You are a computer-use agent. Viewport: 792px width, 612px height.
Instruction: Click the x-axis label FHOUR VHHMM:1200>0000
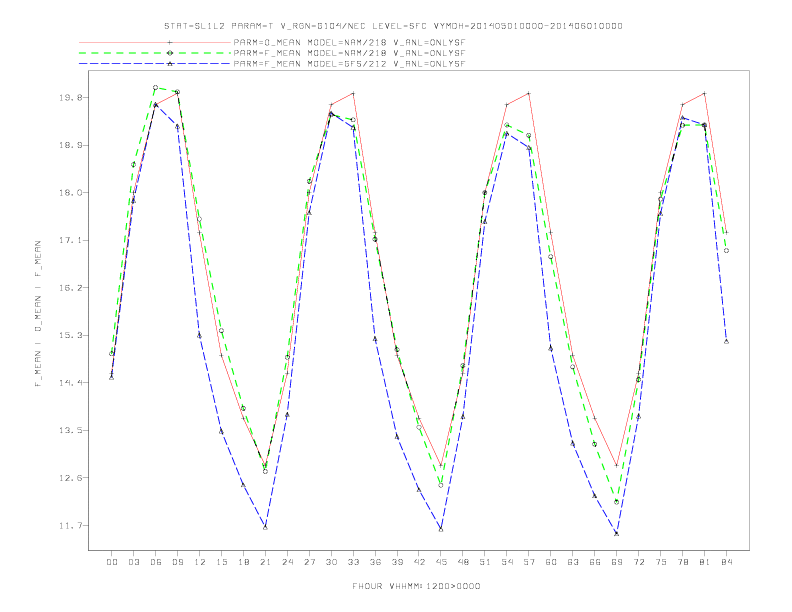click(x=416, y=586)
